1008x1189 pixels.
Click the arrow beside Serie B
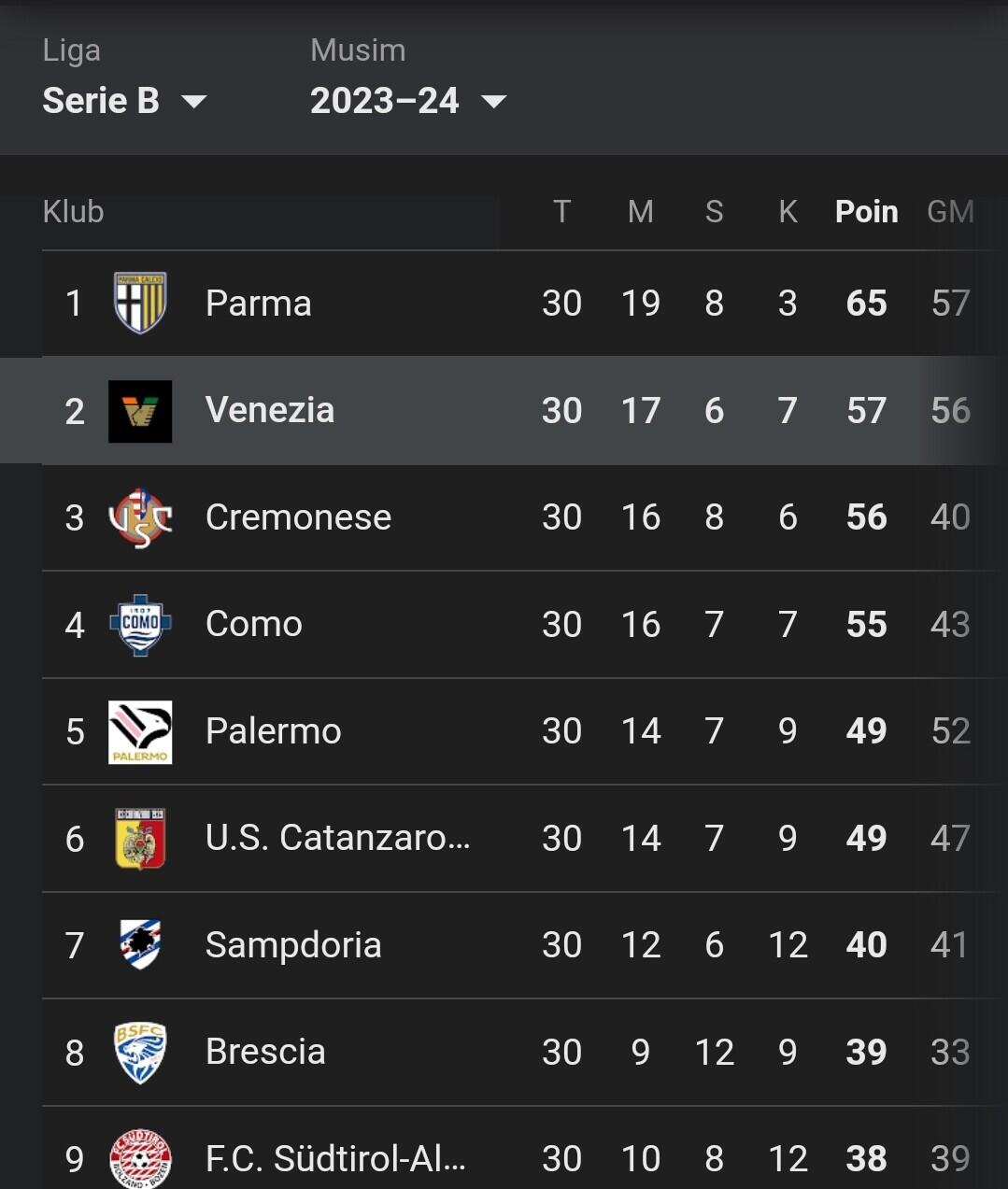[193, 101]
